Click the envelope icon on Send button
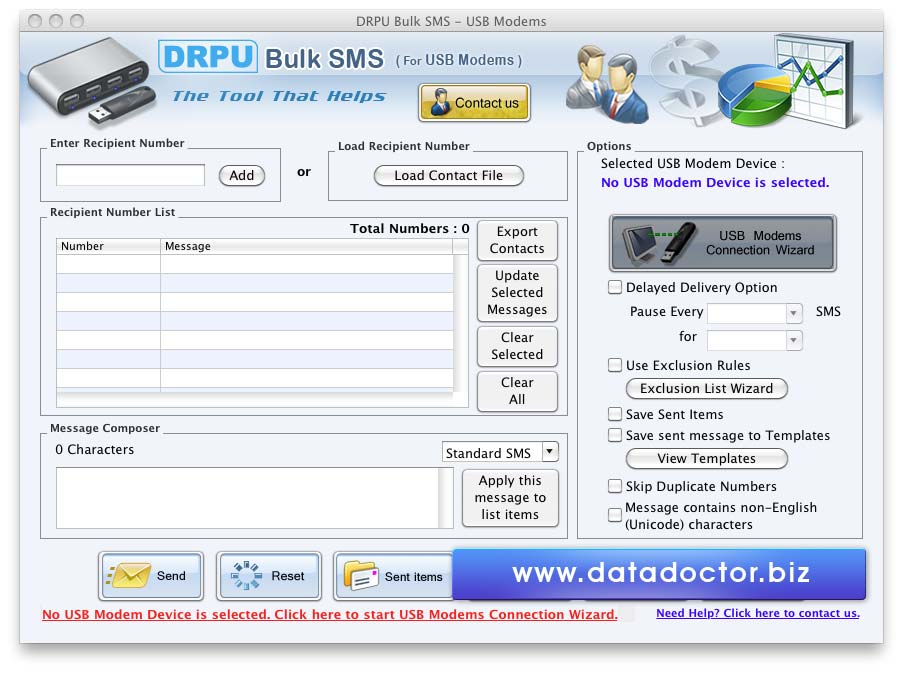Image resolution: width=903 pixels, height=673 pixels. pos(128,575)
